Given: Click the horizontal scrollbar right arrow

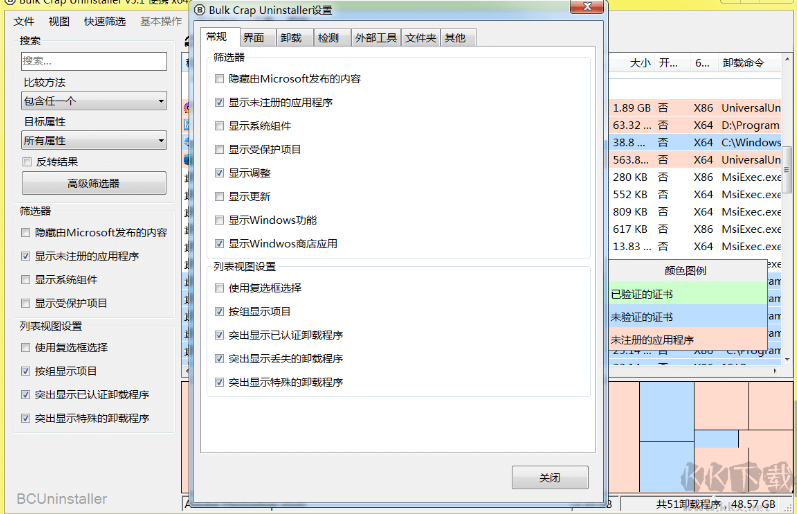Looking at the screenshot, I should 776,371.
